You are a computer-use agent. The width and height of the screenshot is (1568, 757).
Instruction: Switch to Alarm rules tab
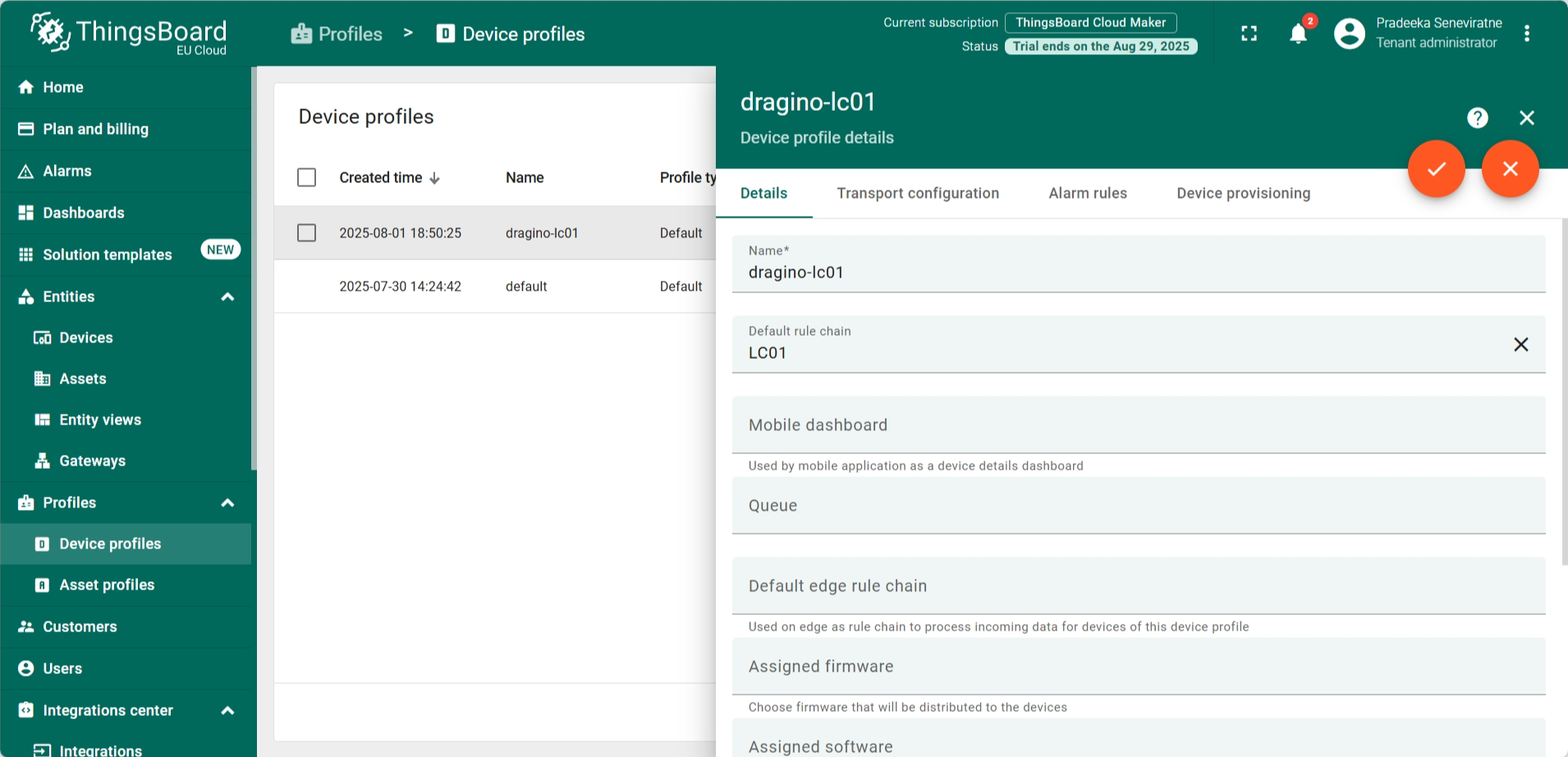(x=1088, y=194)
